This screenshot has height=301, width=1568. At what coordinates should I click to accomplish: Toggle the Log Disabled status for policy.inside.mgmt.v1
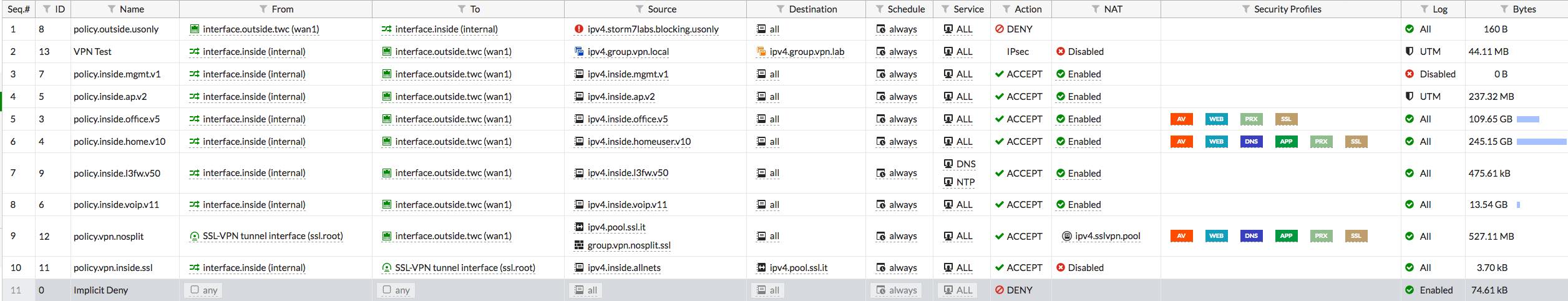pos(1431,74)
